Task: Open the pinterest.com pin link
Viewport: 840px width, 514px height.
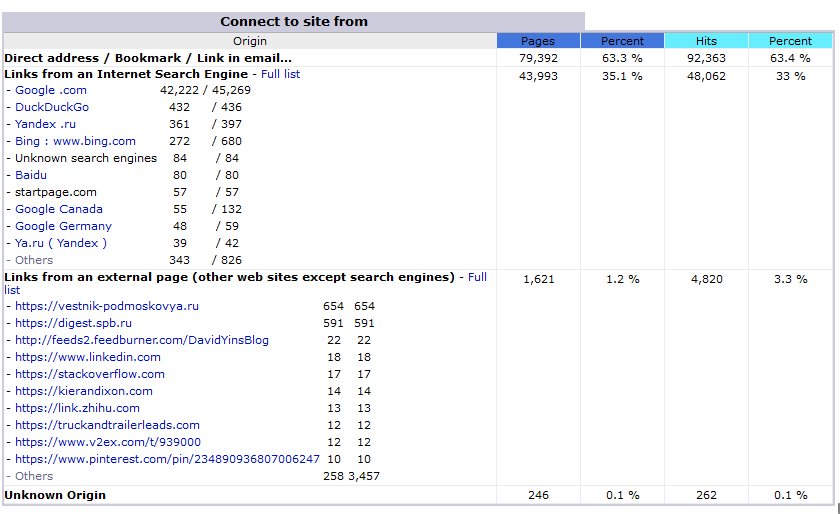Action: pos(167,459)
